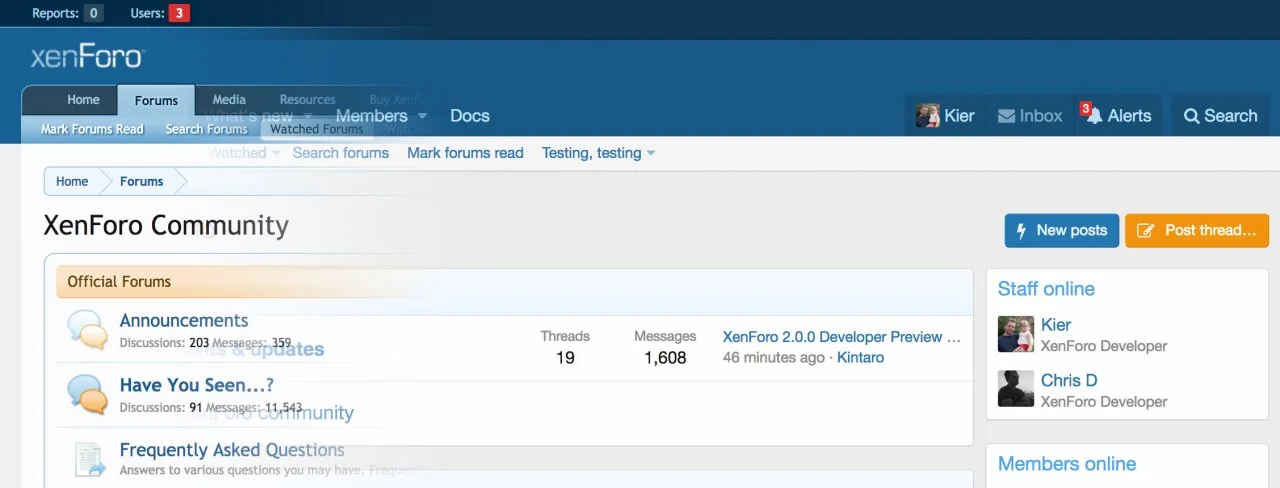Click the xenForo logo

point(87,57)
